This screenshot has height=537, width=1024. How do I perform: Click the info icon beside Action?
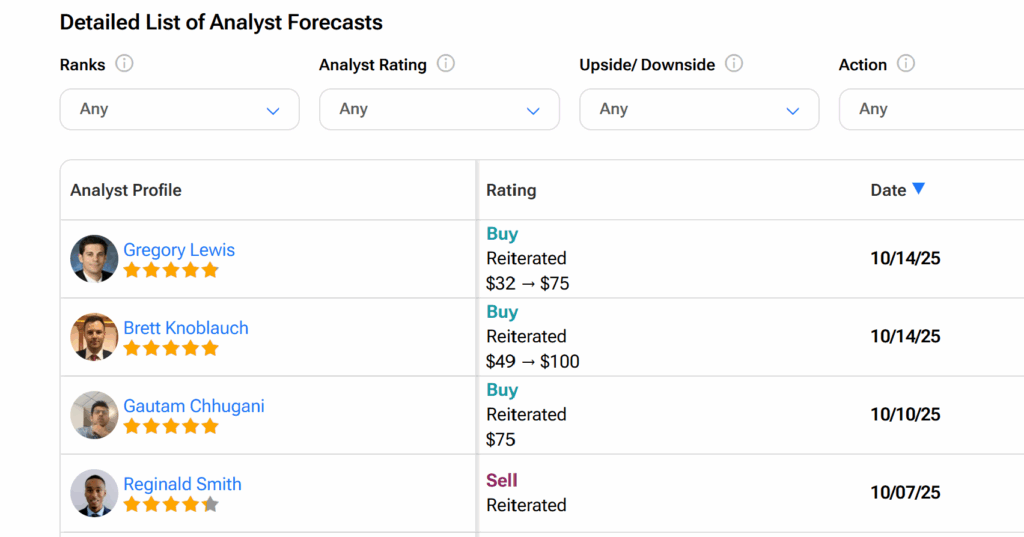click(906, 64)
